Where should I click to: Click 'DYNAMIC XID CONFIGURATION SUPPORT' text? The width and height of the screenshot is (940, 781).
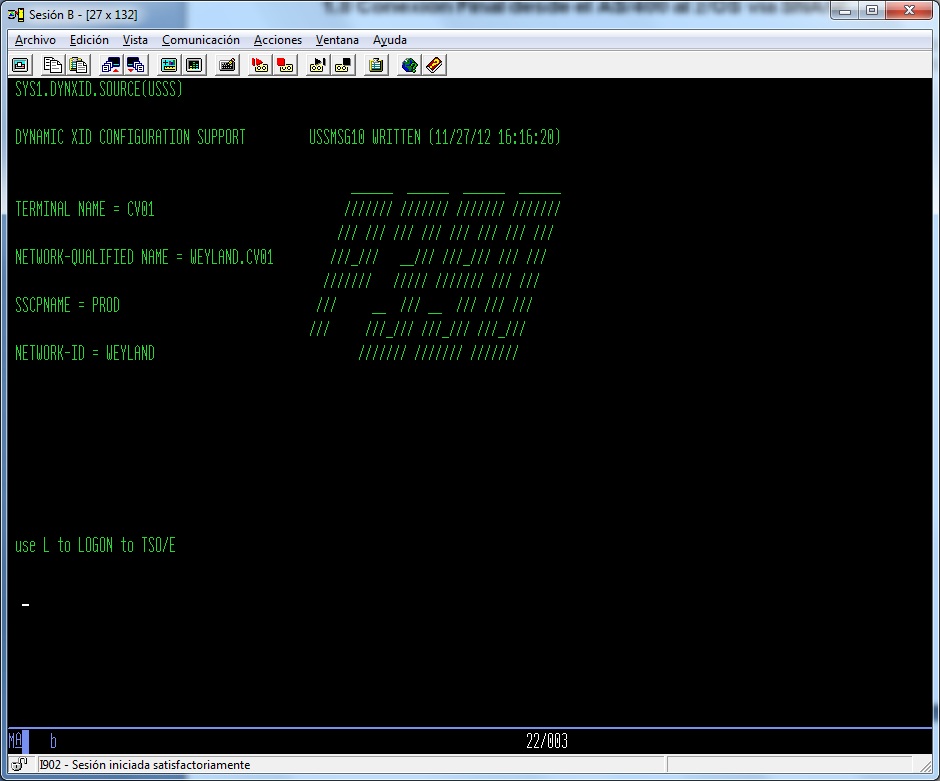coord(130,137)
